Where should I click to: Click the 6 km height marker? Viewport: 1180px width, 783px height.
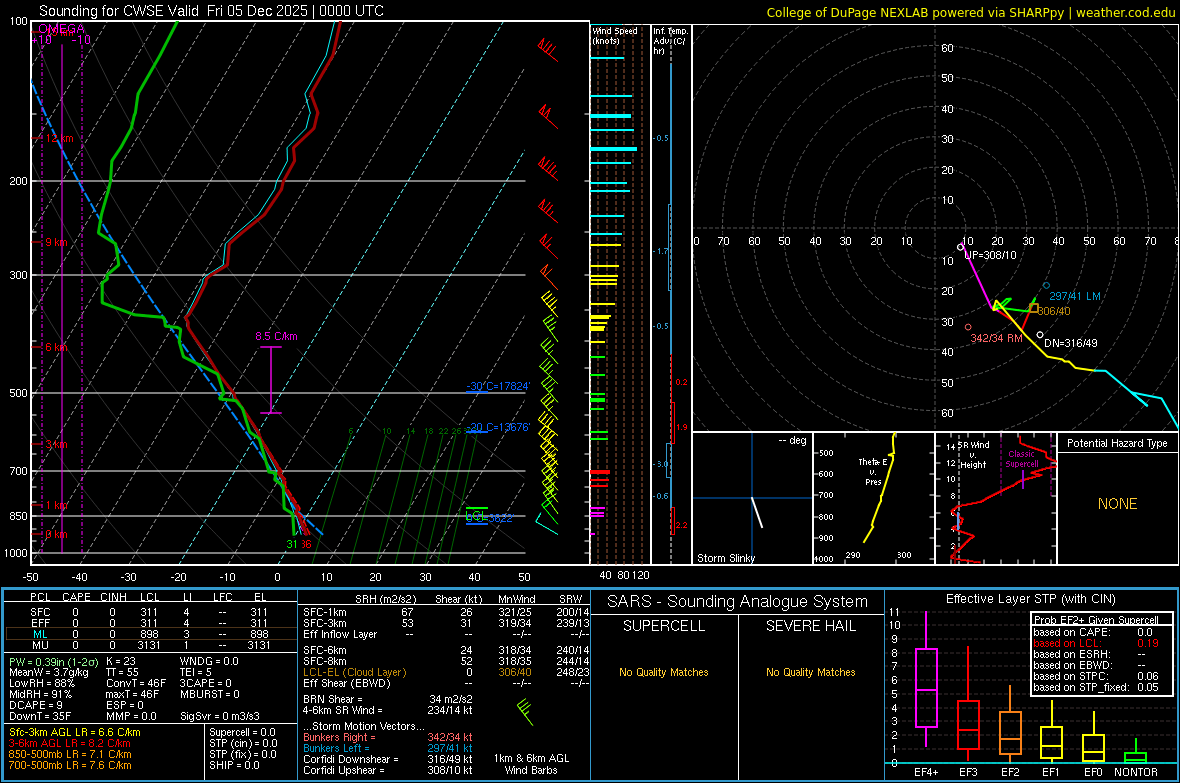[x=56, y=347]
